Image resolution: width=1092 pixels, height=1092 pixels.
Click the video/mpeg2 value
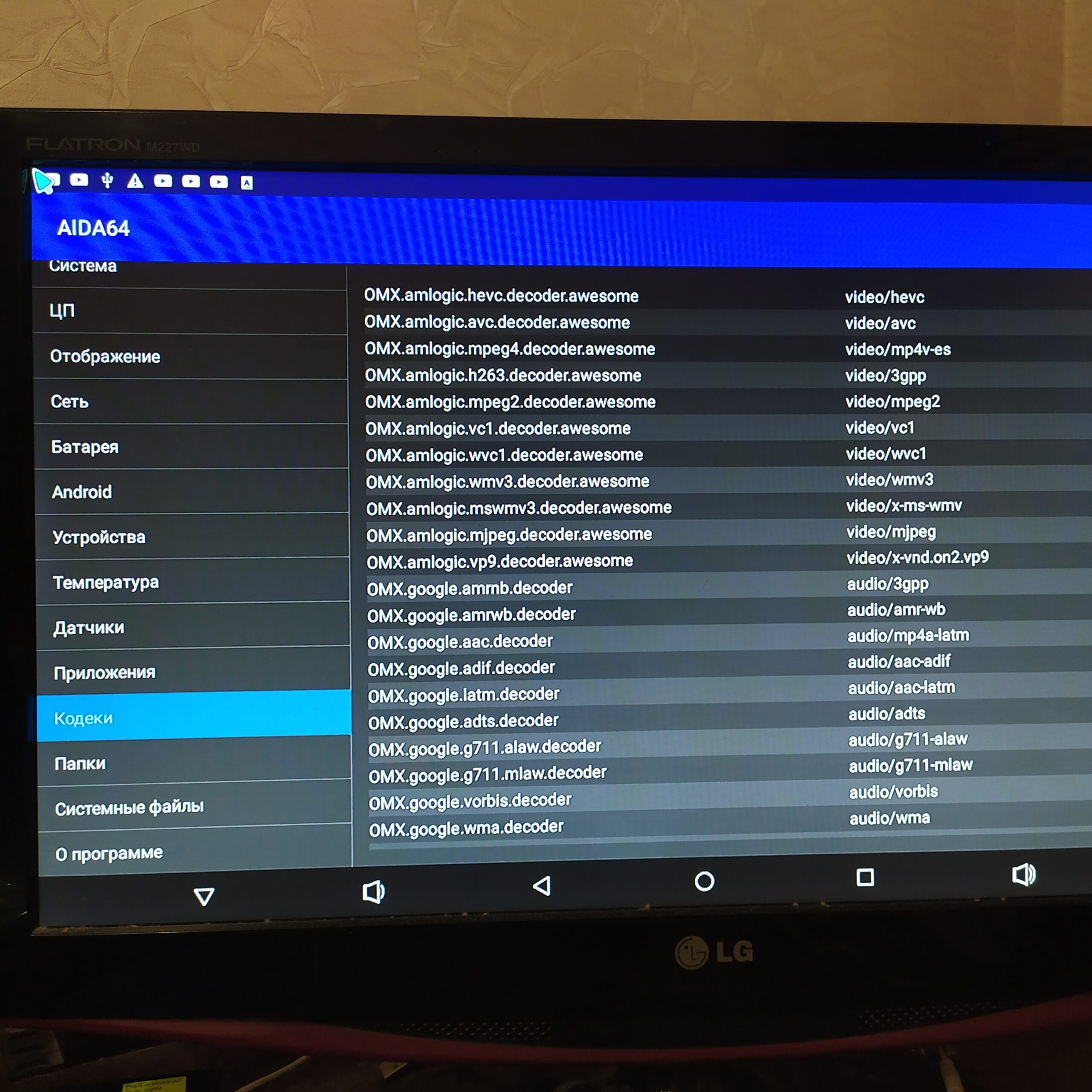[x=892, y=402]
